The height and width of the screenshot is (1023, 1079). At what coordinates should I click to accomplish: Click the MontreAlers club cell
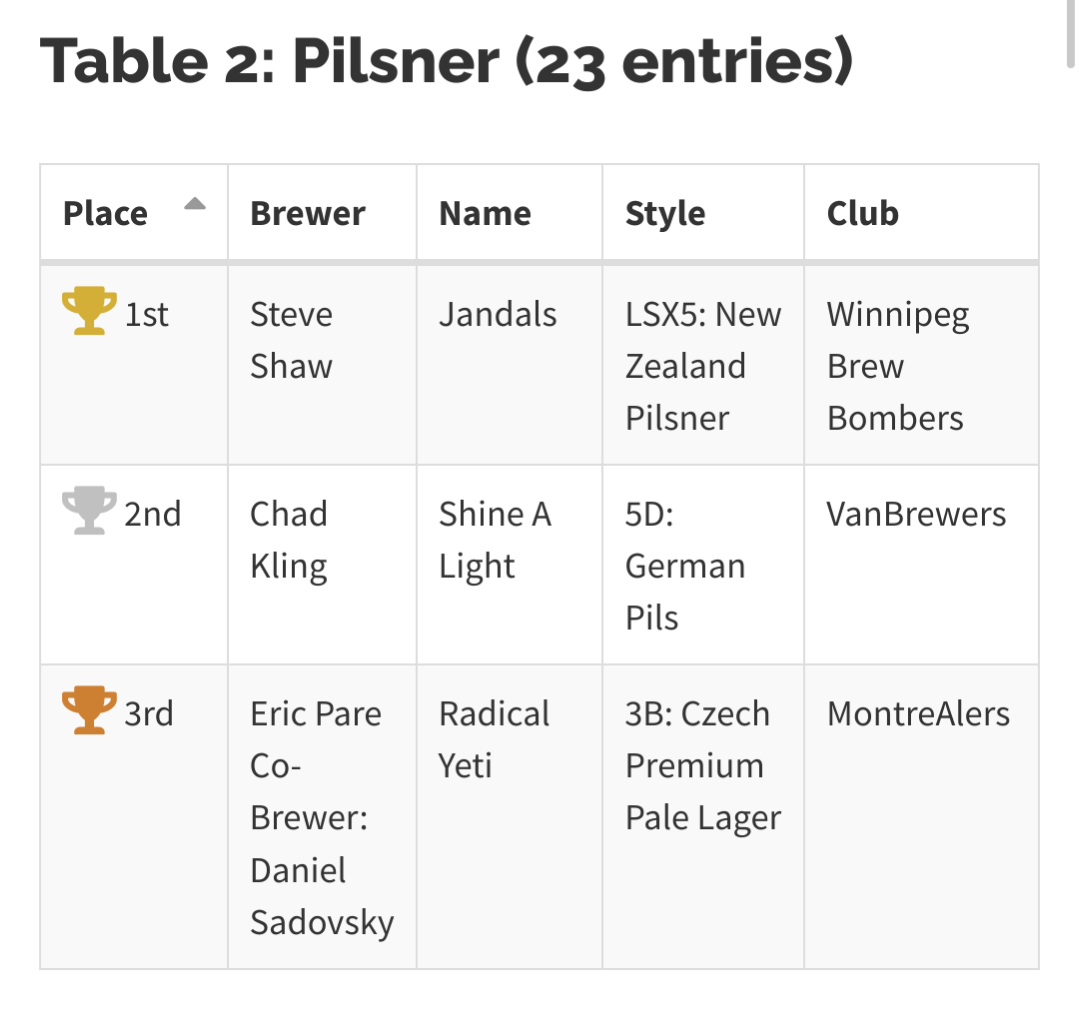click(918, 715)
